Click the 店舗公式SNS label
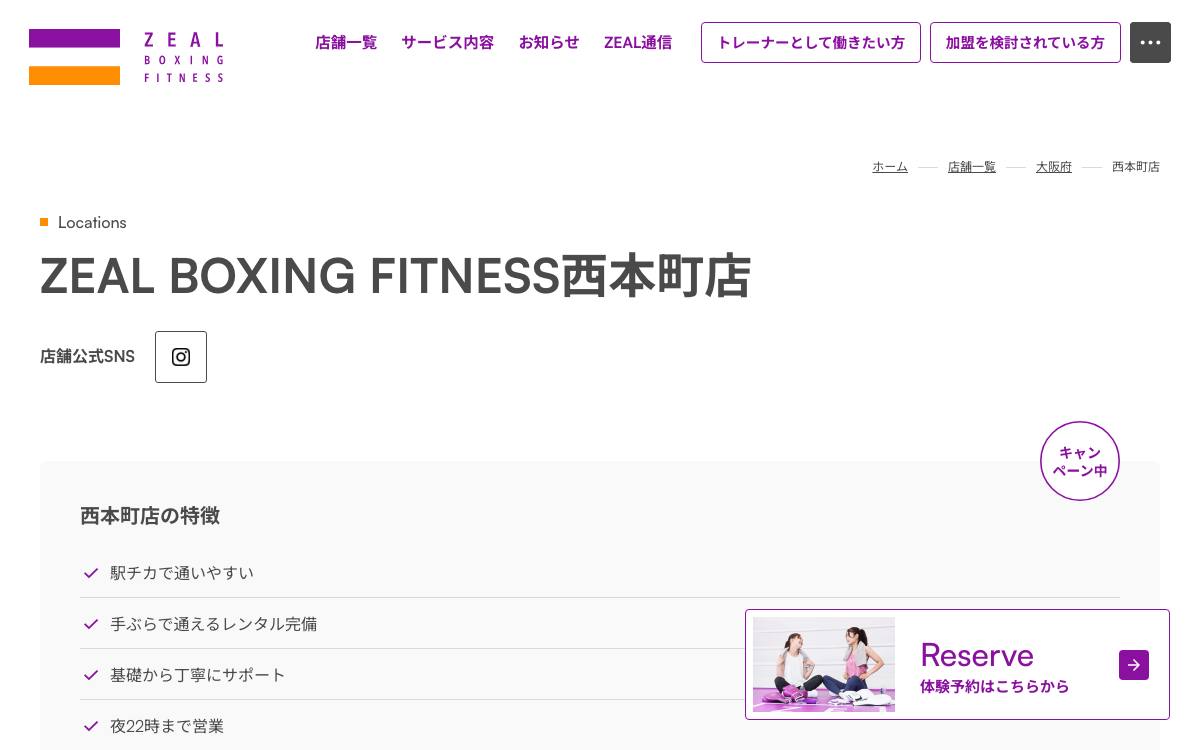The height and width of the screenshot is (750, 1200). 87,357
